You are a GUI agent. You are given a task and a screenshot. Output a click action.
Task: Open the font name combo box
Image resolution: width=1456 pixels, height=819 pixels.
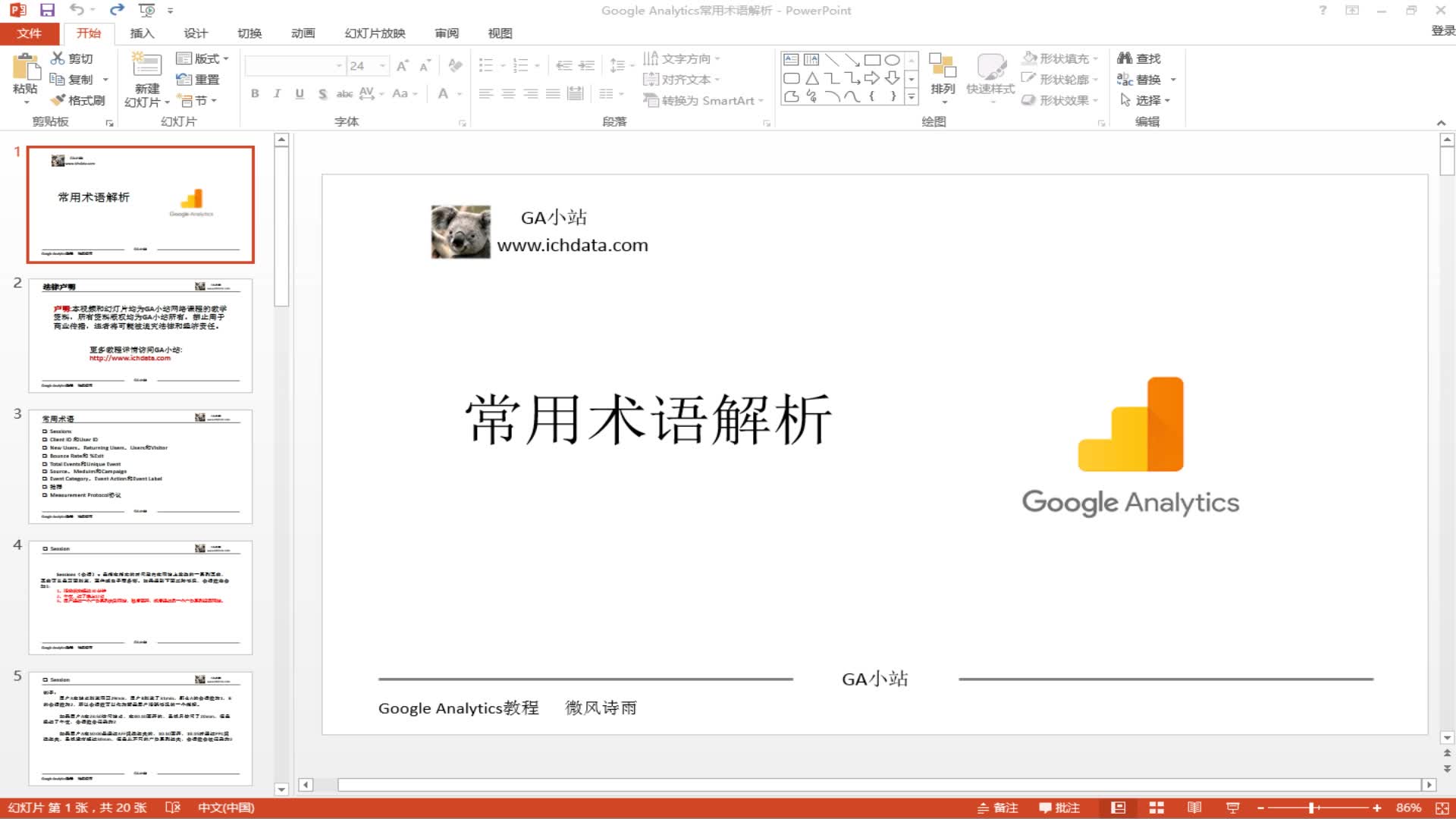pos(295,66)
